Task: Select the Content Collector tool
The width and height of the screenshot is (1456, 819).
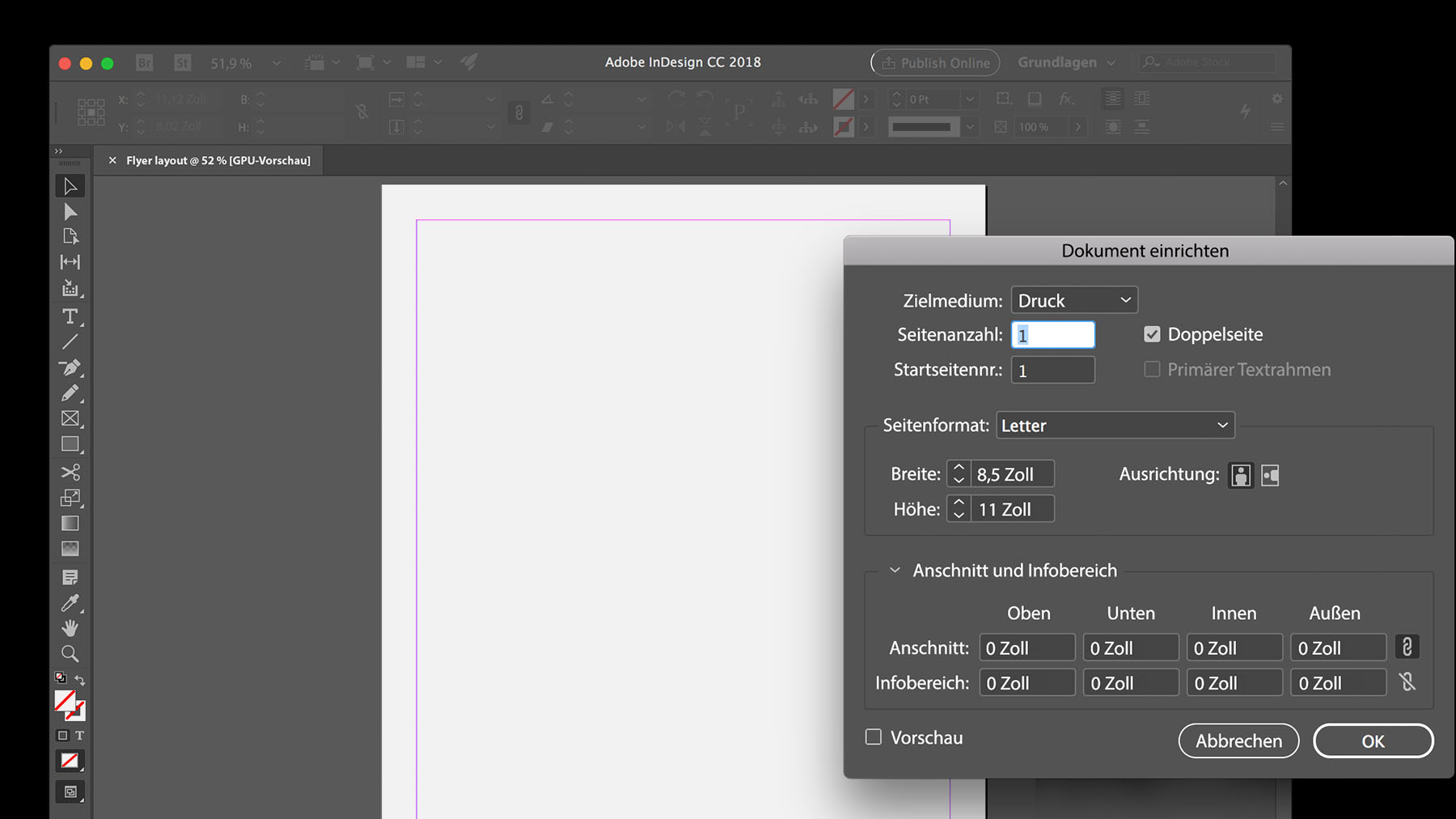Action: coord(70,288)
